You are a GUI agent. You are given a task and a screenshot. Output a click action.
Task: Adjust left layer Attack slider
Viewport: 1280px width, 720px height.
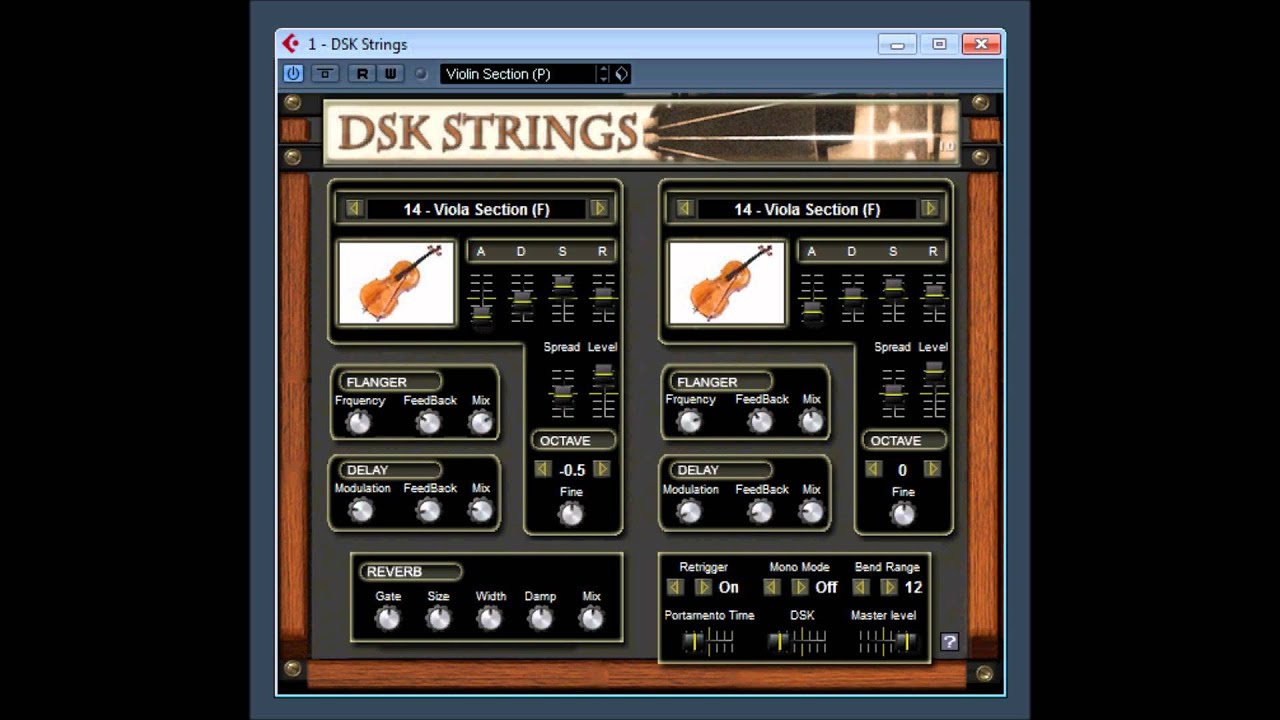point(482,298)
